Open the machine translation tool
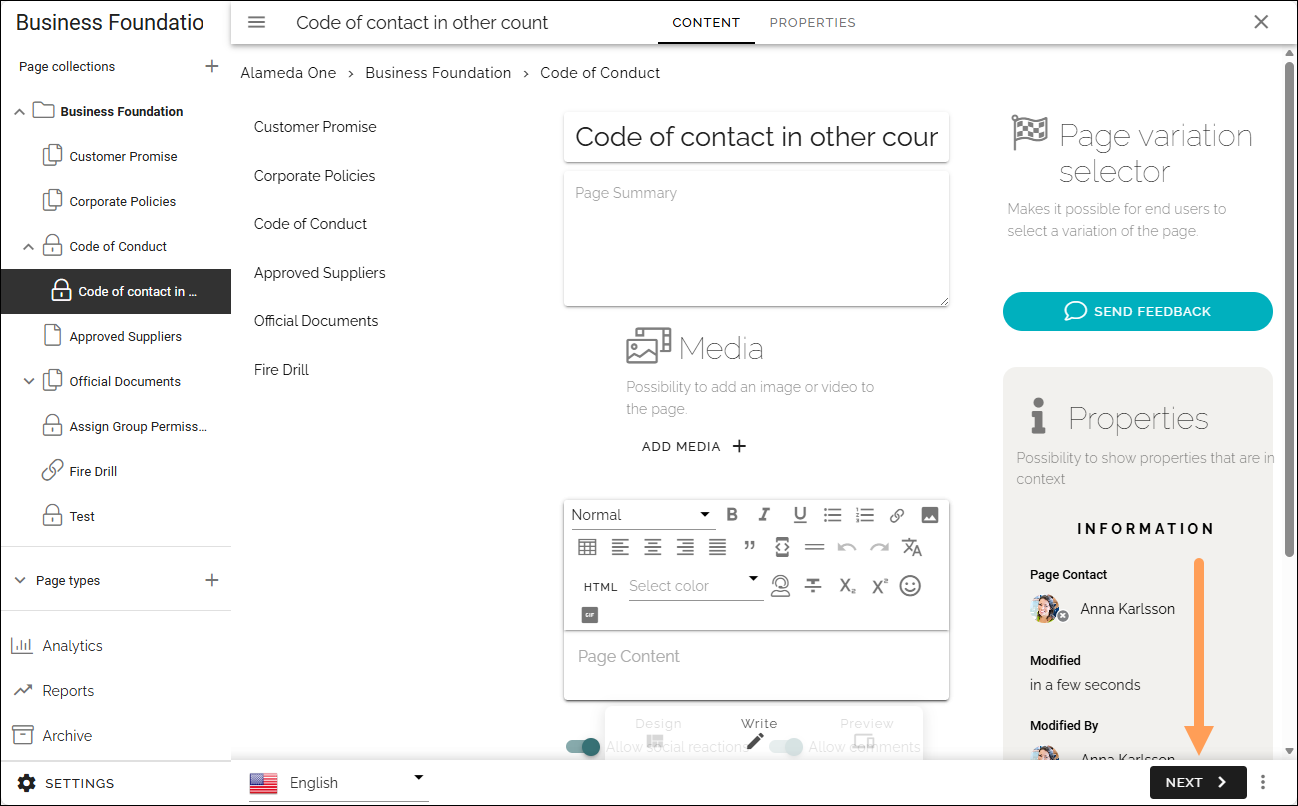 coord(912,547)
